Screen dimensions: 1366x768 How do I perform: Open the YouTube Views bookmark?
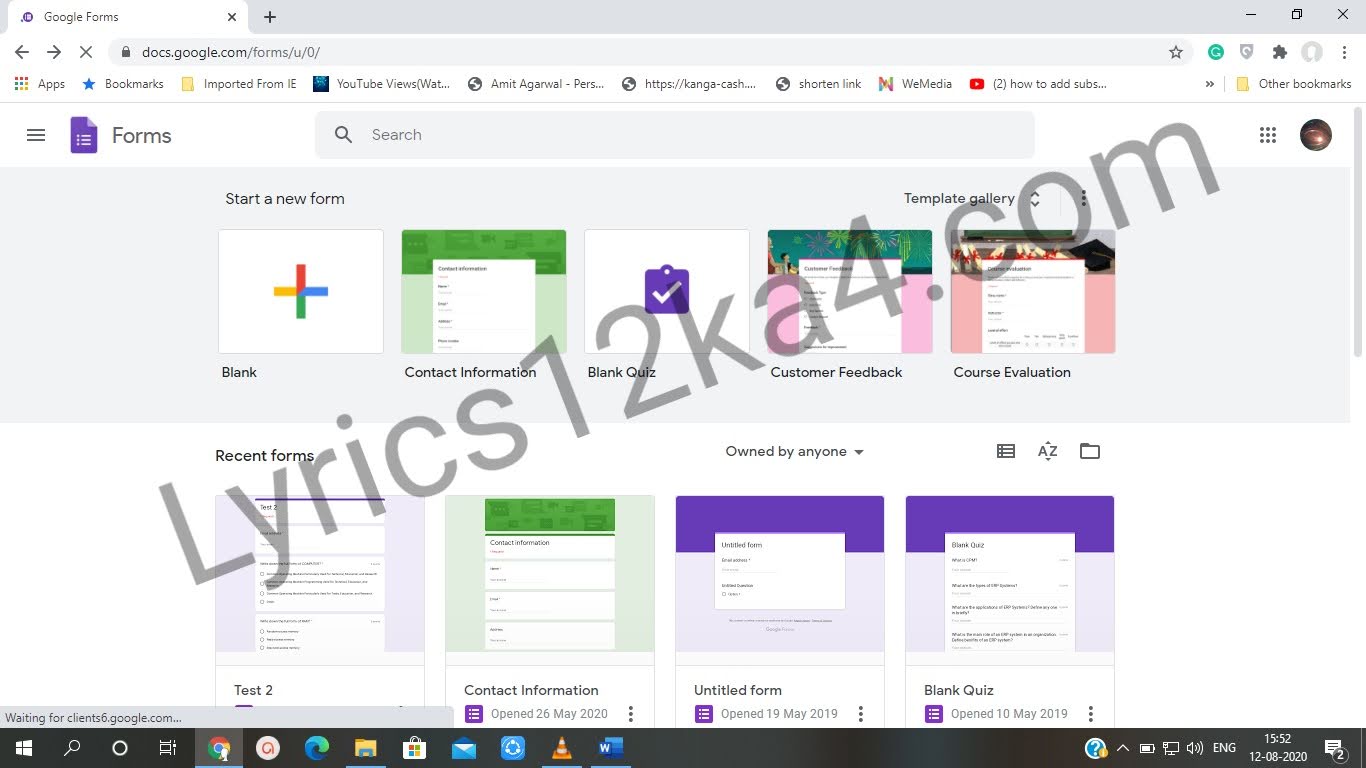[382, 84]
